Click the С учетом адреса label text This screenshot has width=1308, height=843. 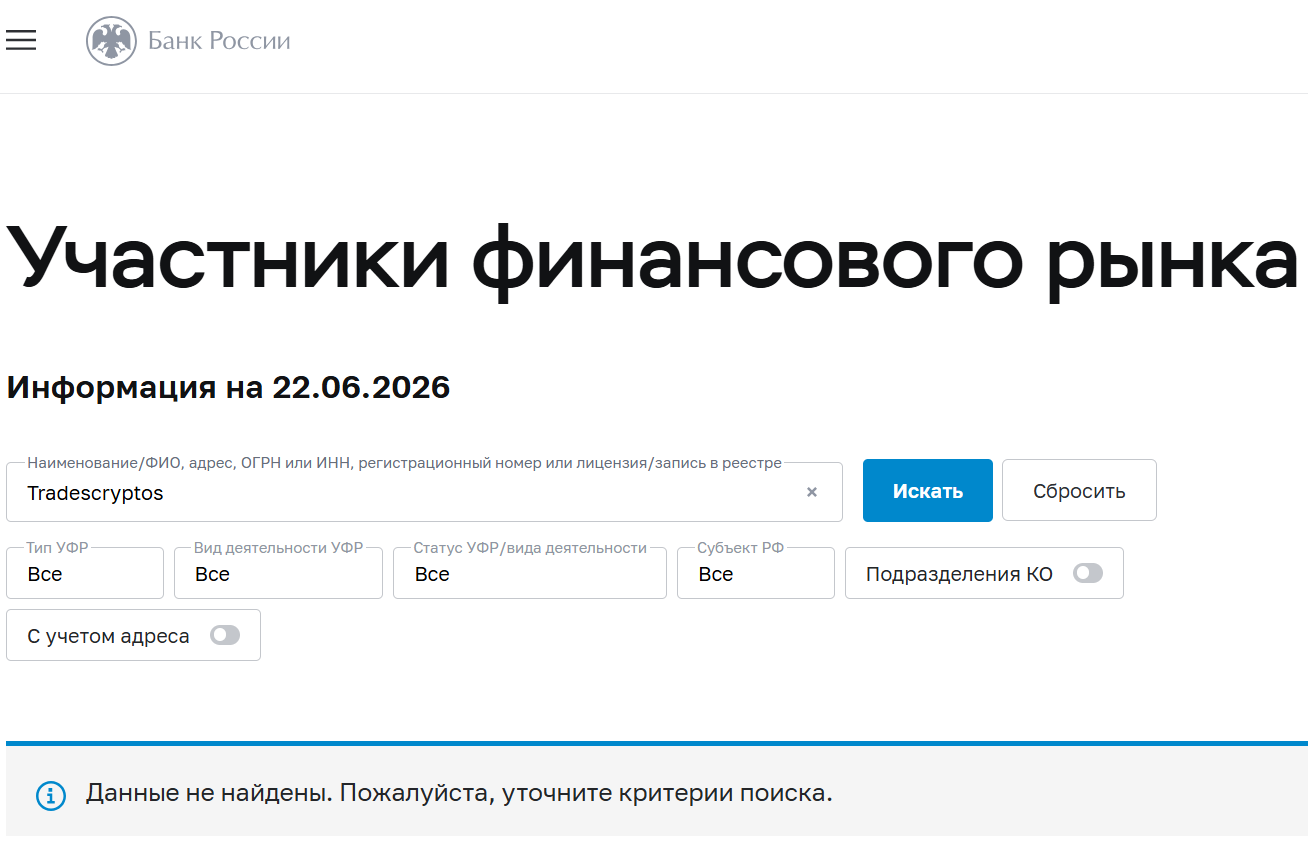[x=108, y=636]
